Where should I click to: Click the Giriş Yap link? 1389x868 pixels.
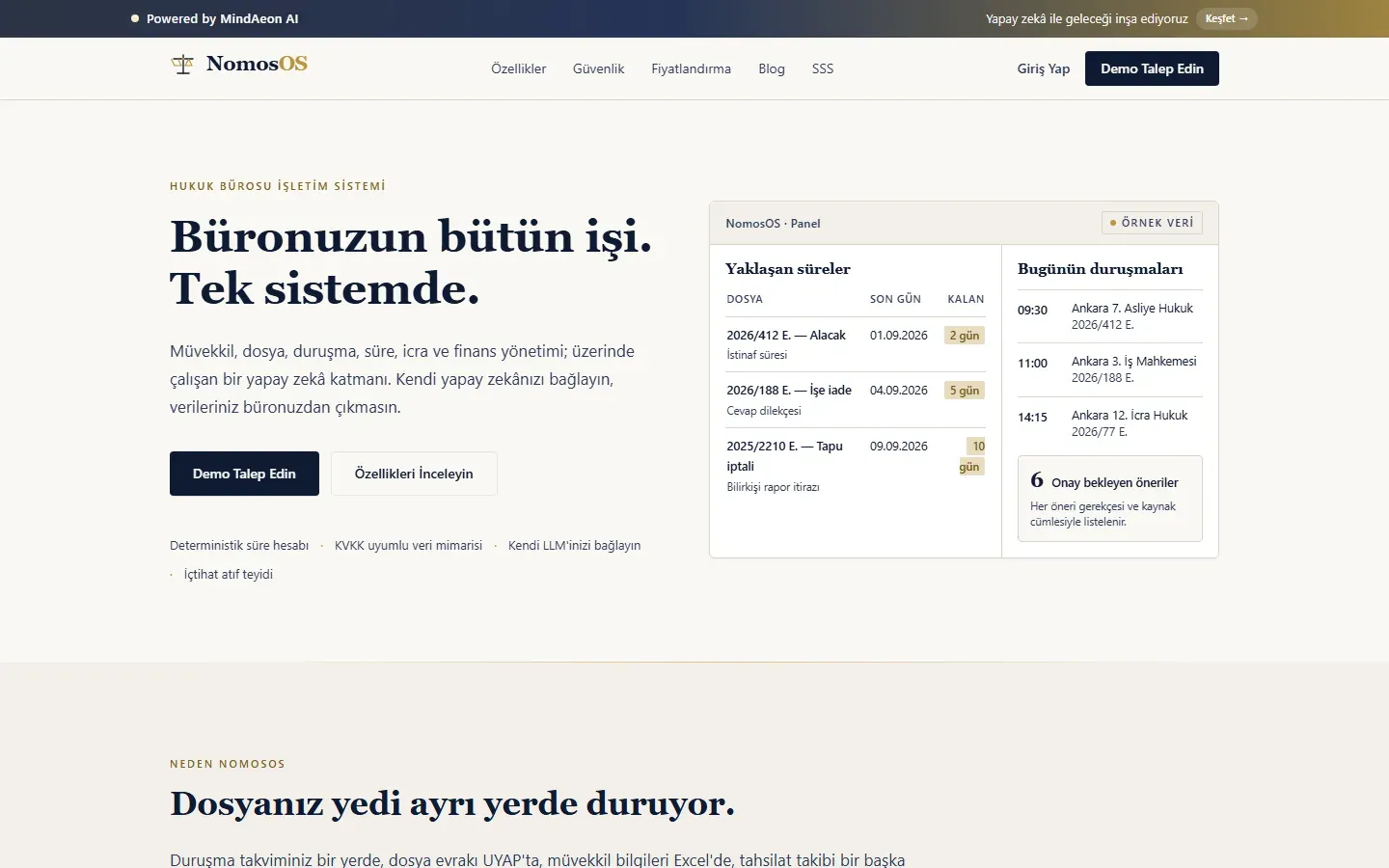pos(1044,68)
